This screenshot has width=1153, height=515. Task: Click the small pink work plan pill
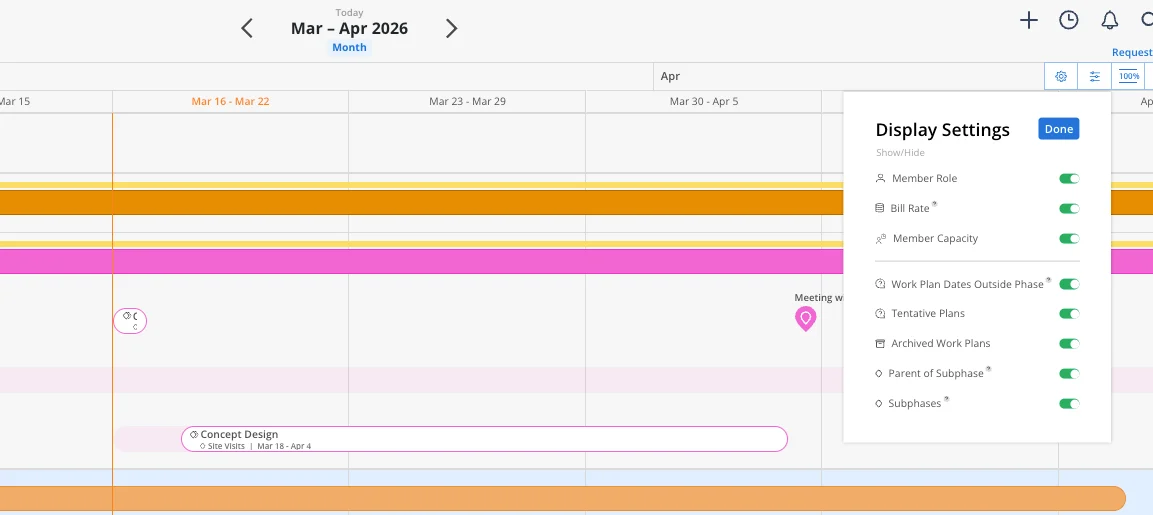pos(130,321)
